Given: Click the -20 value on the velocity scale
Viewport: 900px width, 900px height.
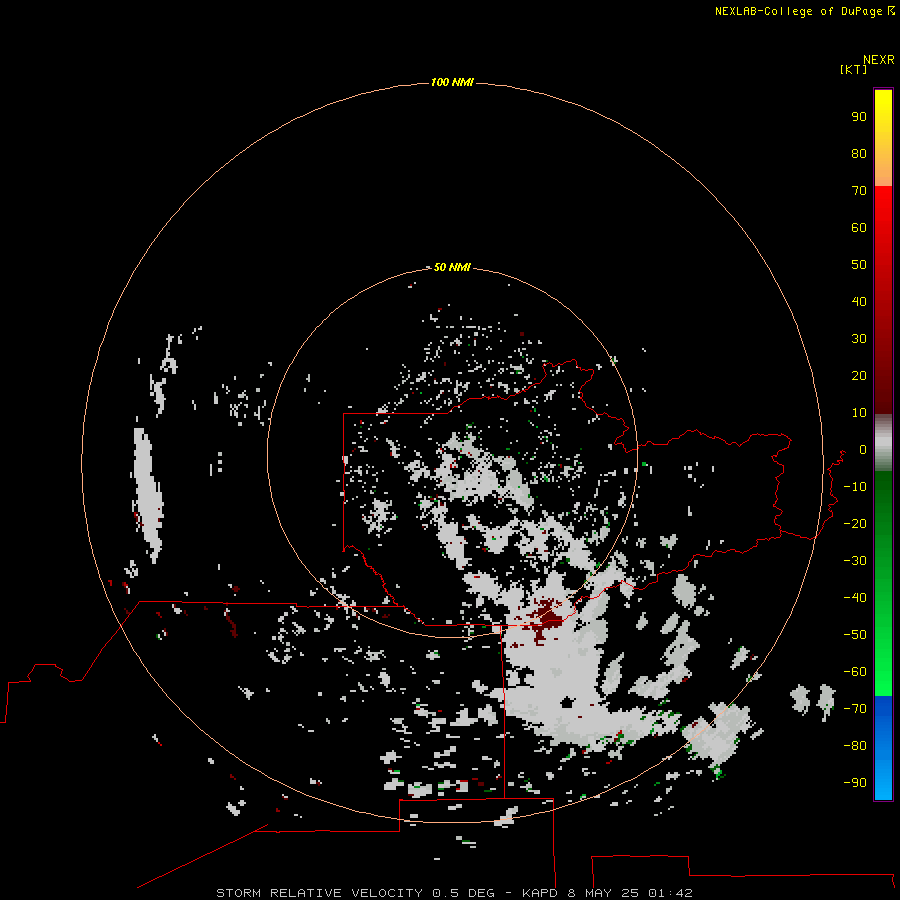Looking at the screenshot, I should click(855, 523).
